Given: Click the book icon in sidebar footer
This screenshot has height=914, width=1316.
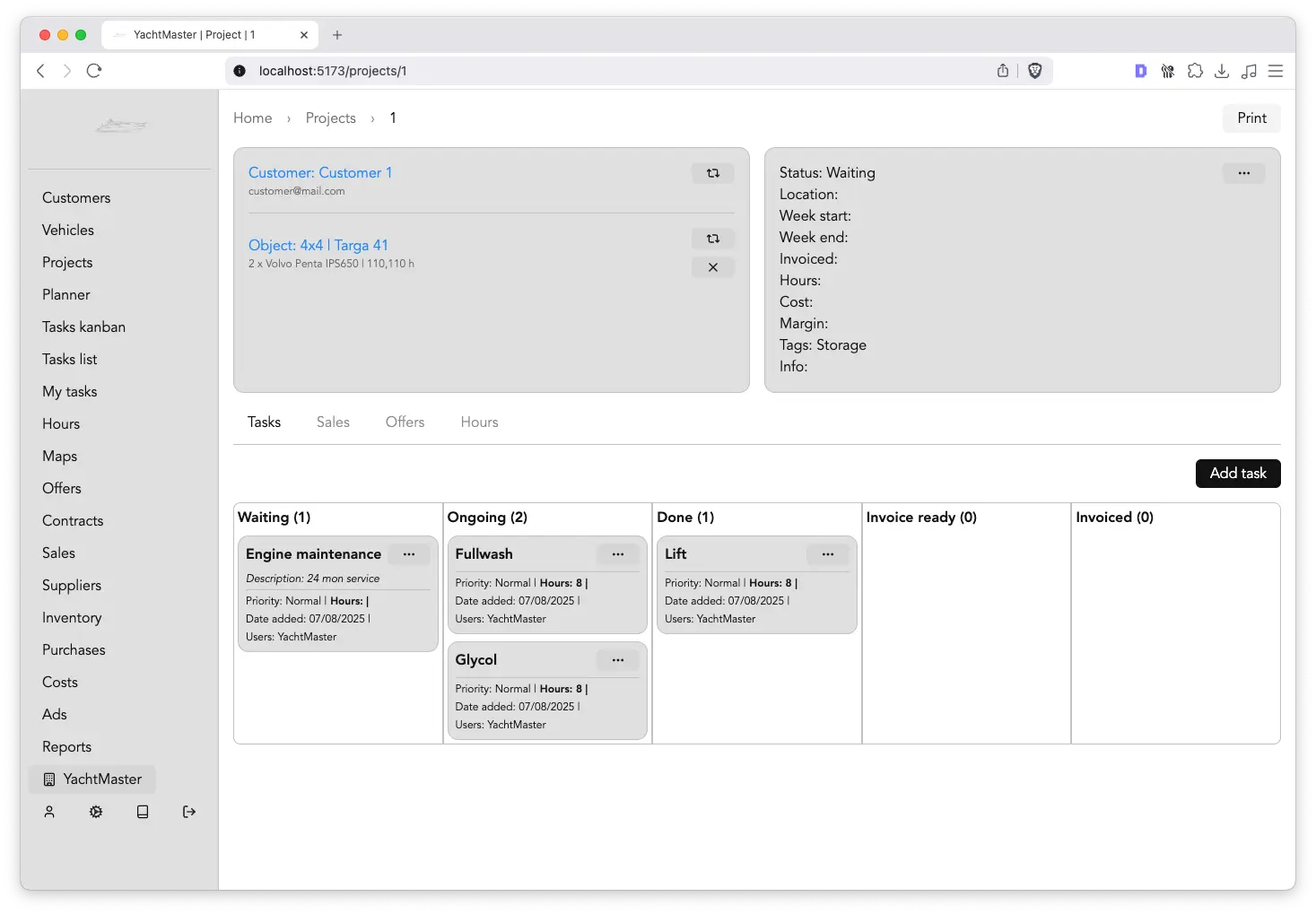Looking at the screenshot, I should (x=143, y=812).
